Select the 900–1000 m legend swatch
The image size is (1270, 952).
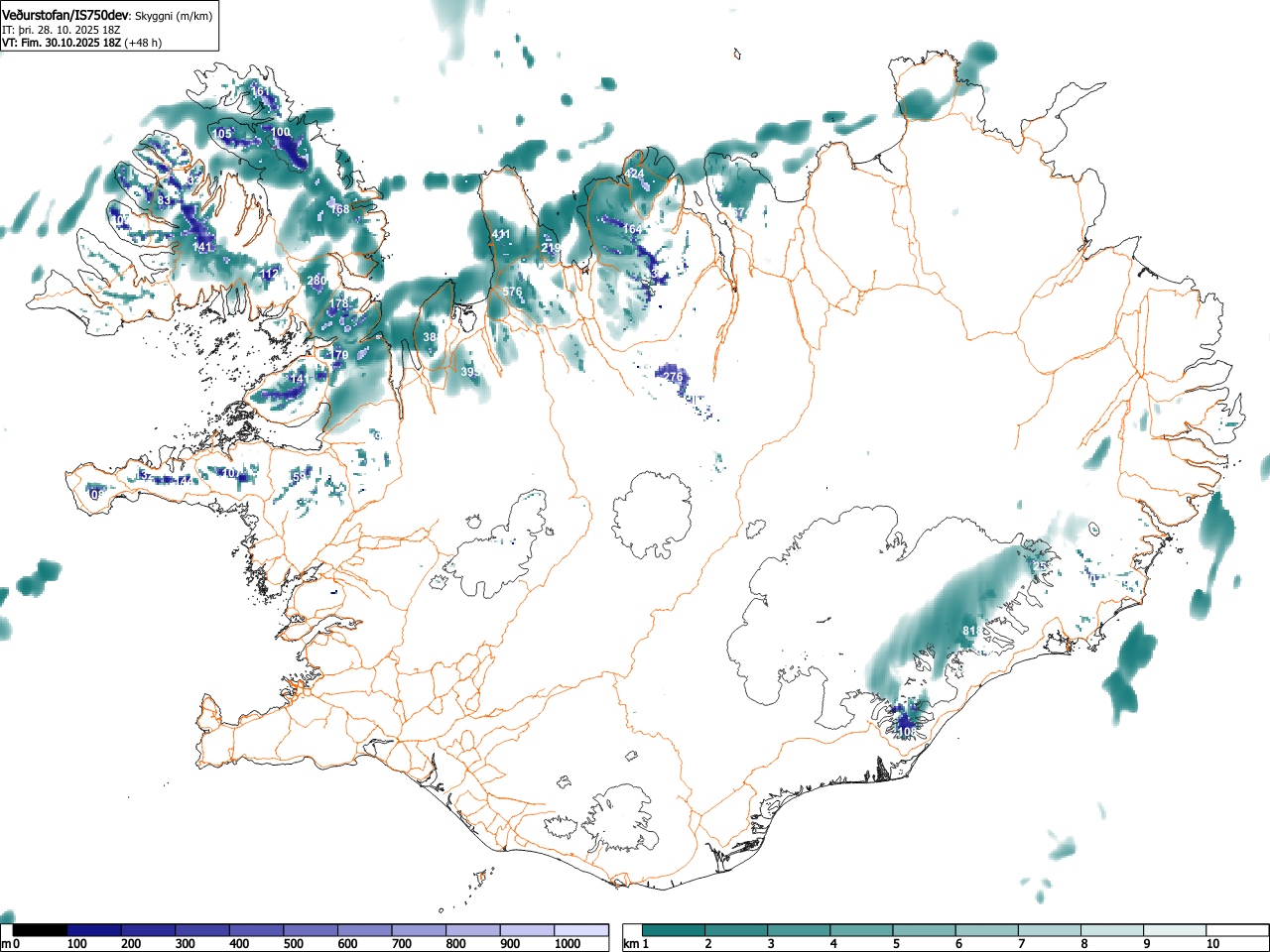pyautogui.click(x=528, y=930)
